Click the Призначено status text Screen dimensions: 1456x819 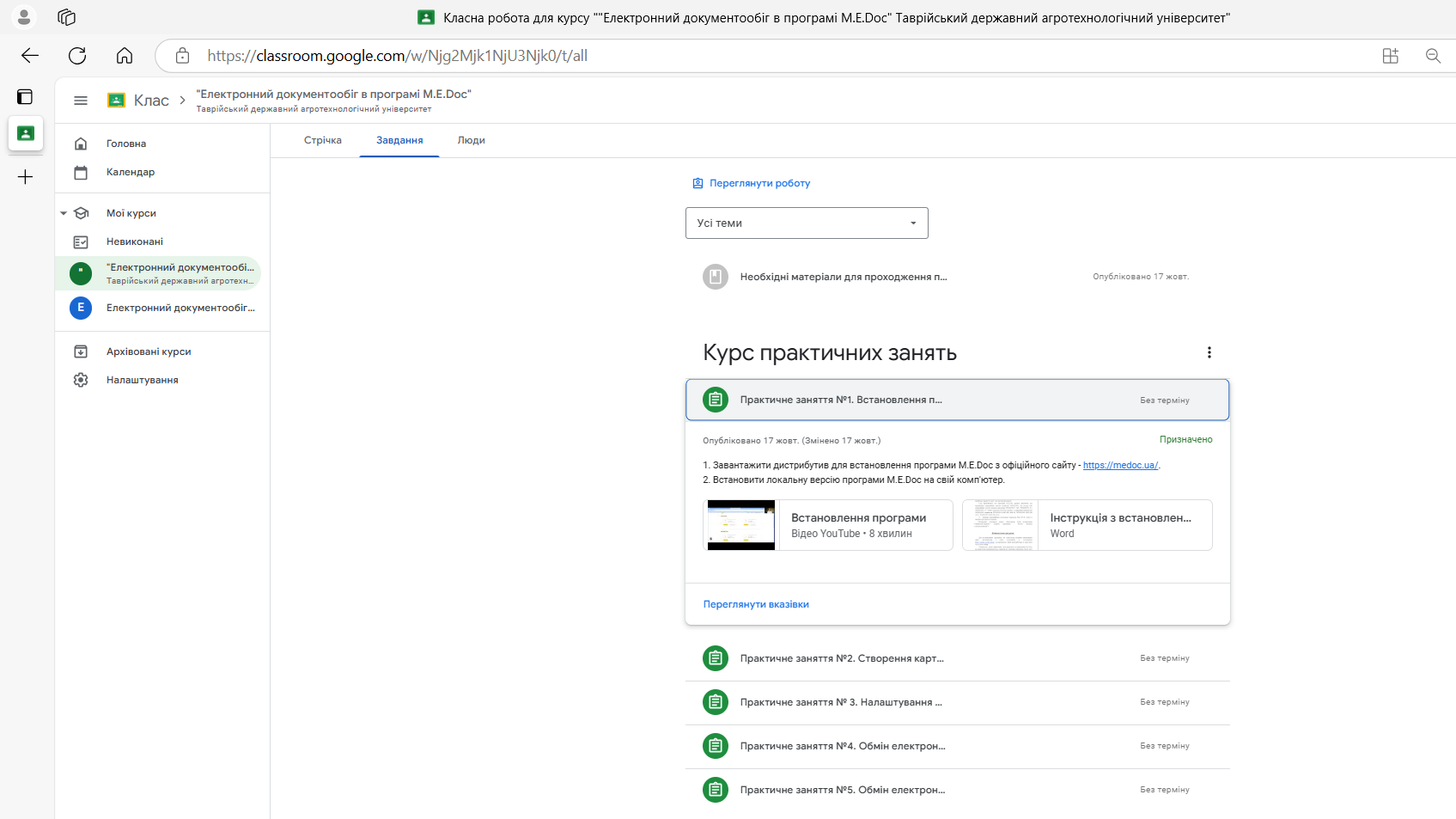(x=1186, y=439)
